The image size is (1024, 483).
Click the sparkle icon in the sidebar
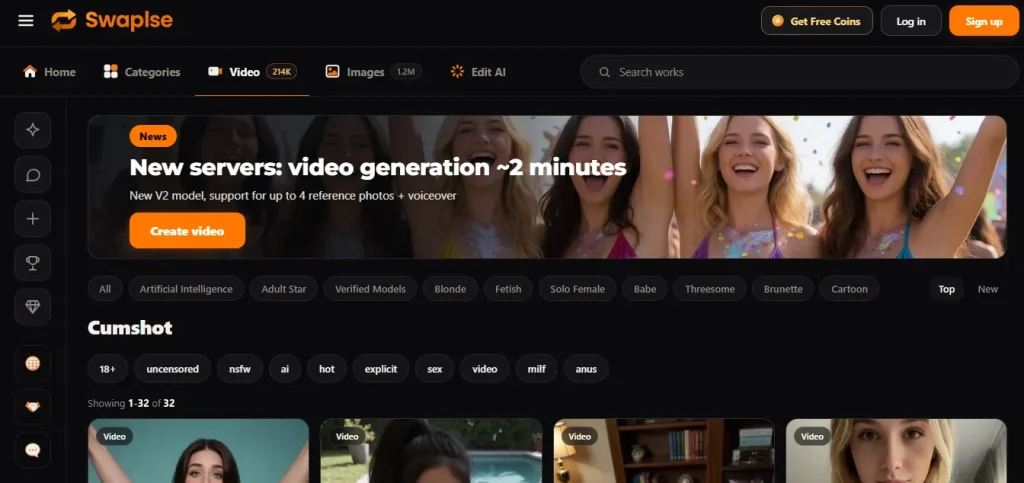click(33, 130)
